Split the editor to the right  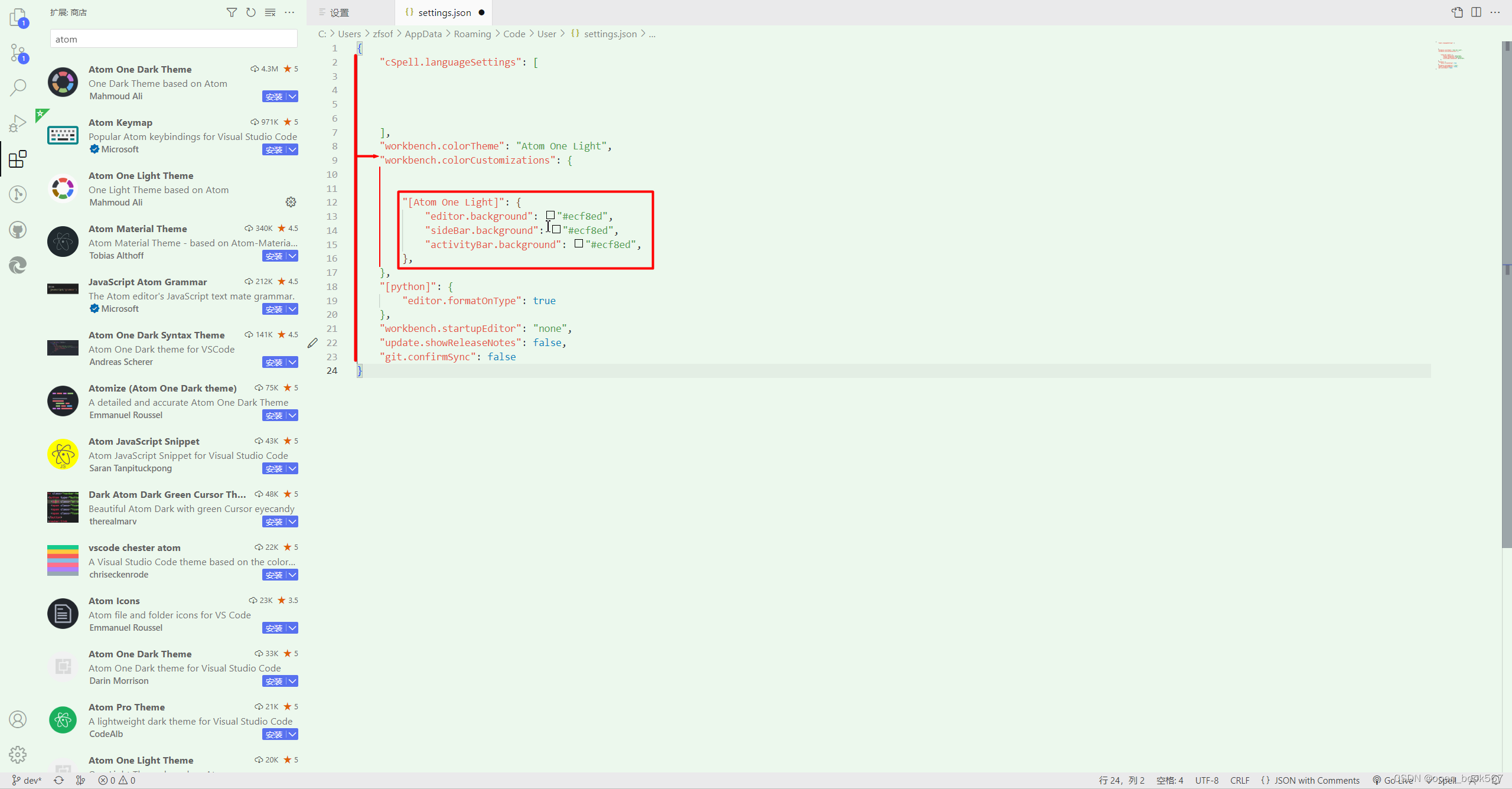pos(1476,12)
